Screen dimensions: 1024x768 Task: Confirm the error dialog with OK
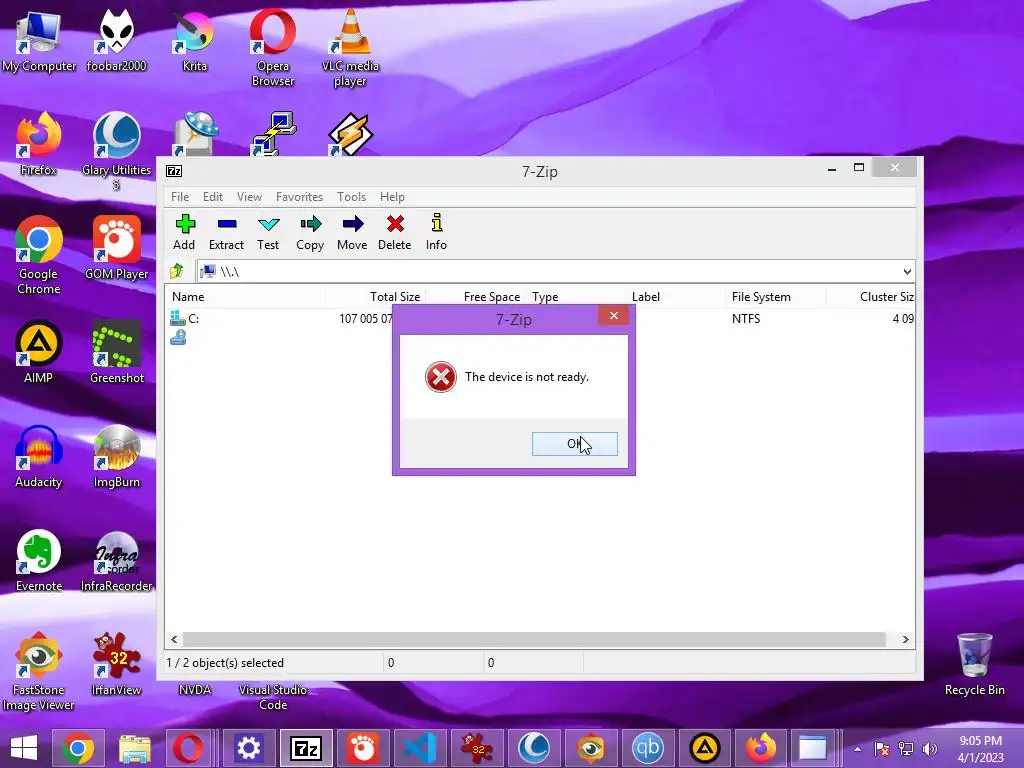coord(575,444)
